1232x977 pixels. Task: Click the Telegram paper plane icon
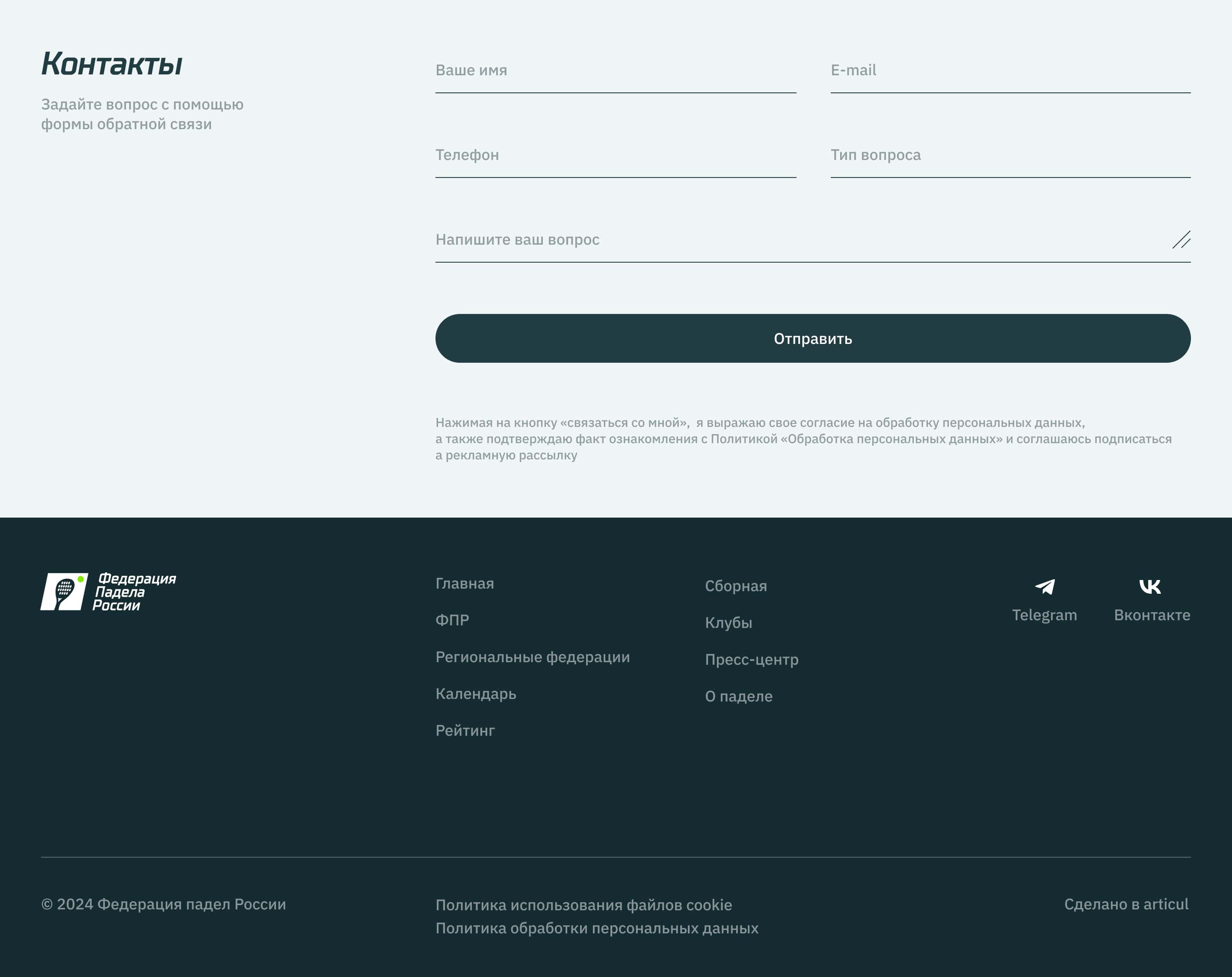click(x=1045, y=587)
